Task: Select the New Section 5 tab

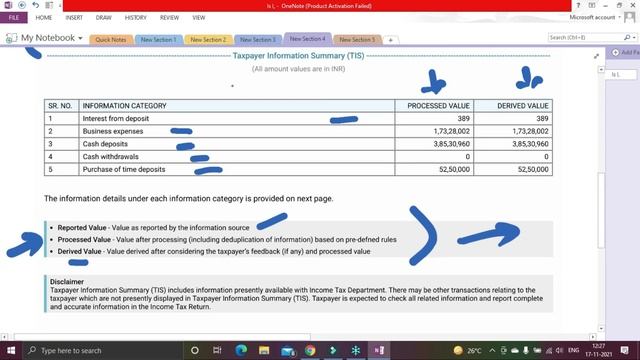Action: click(x=357, y=40)
